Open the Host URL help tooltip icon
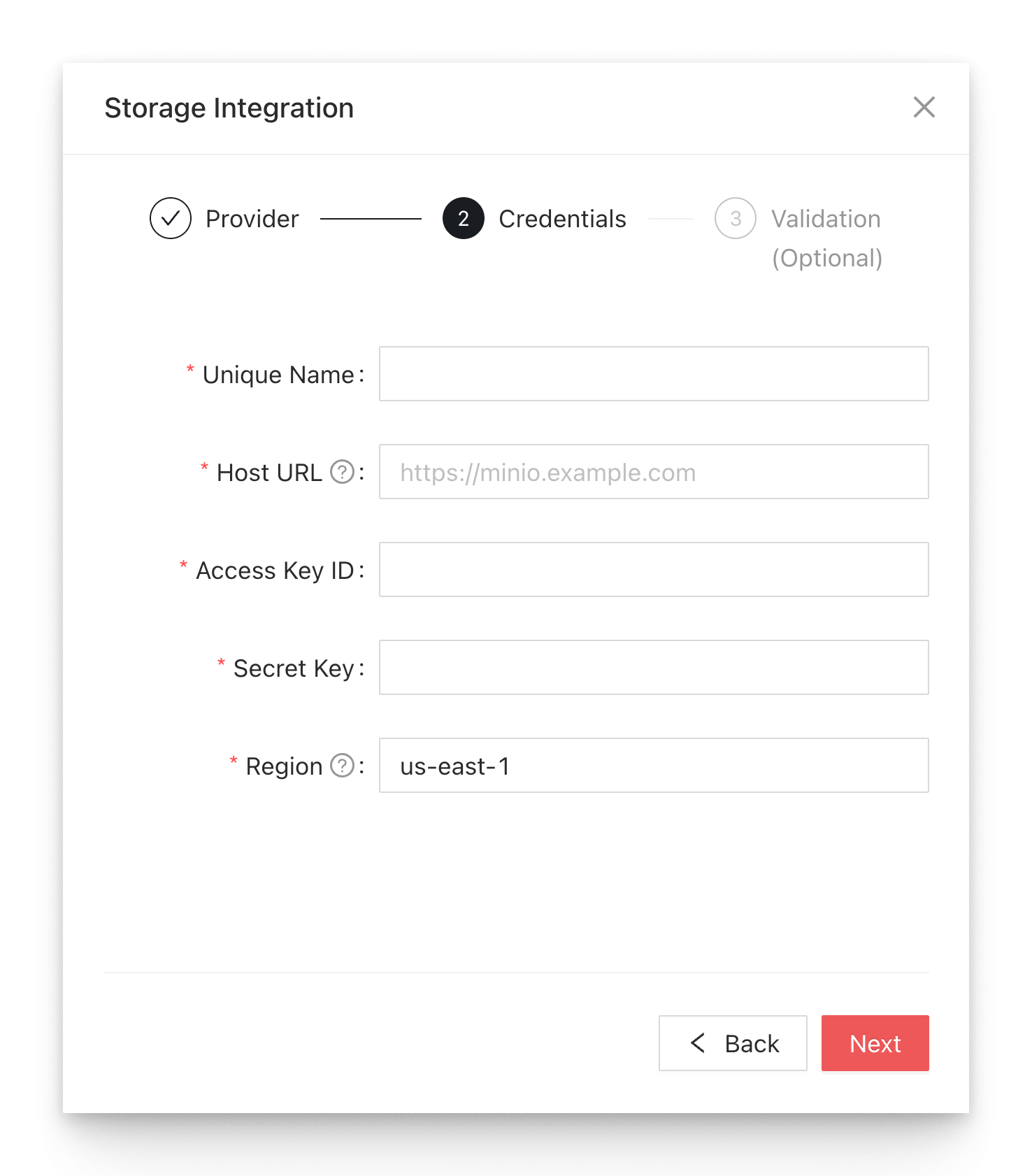Viewport: 1032px width, 1176px height. pos(342,472)
